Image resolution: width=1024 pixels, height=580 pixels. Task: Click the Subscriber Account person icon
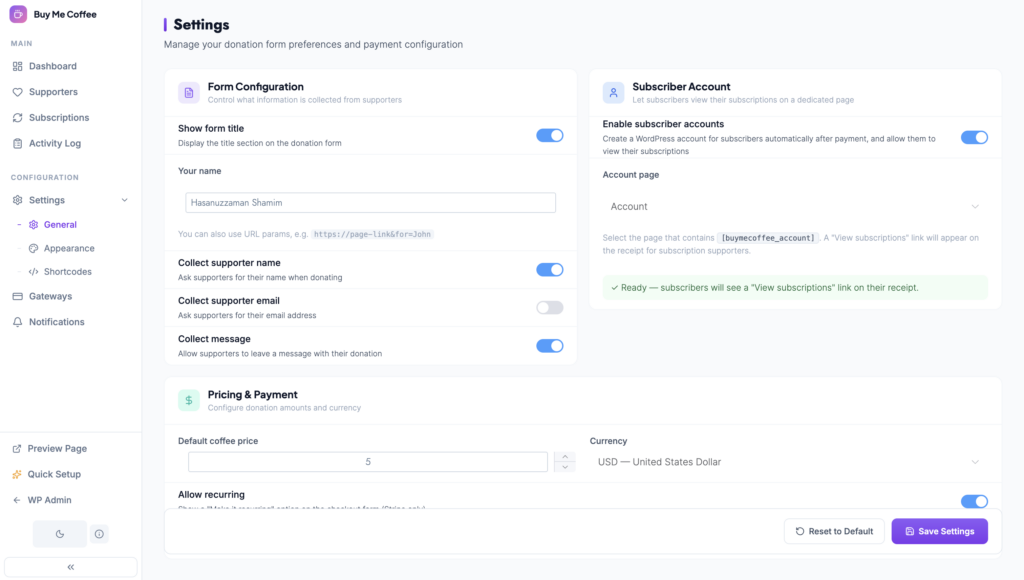pos(613,92)
